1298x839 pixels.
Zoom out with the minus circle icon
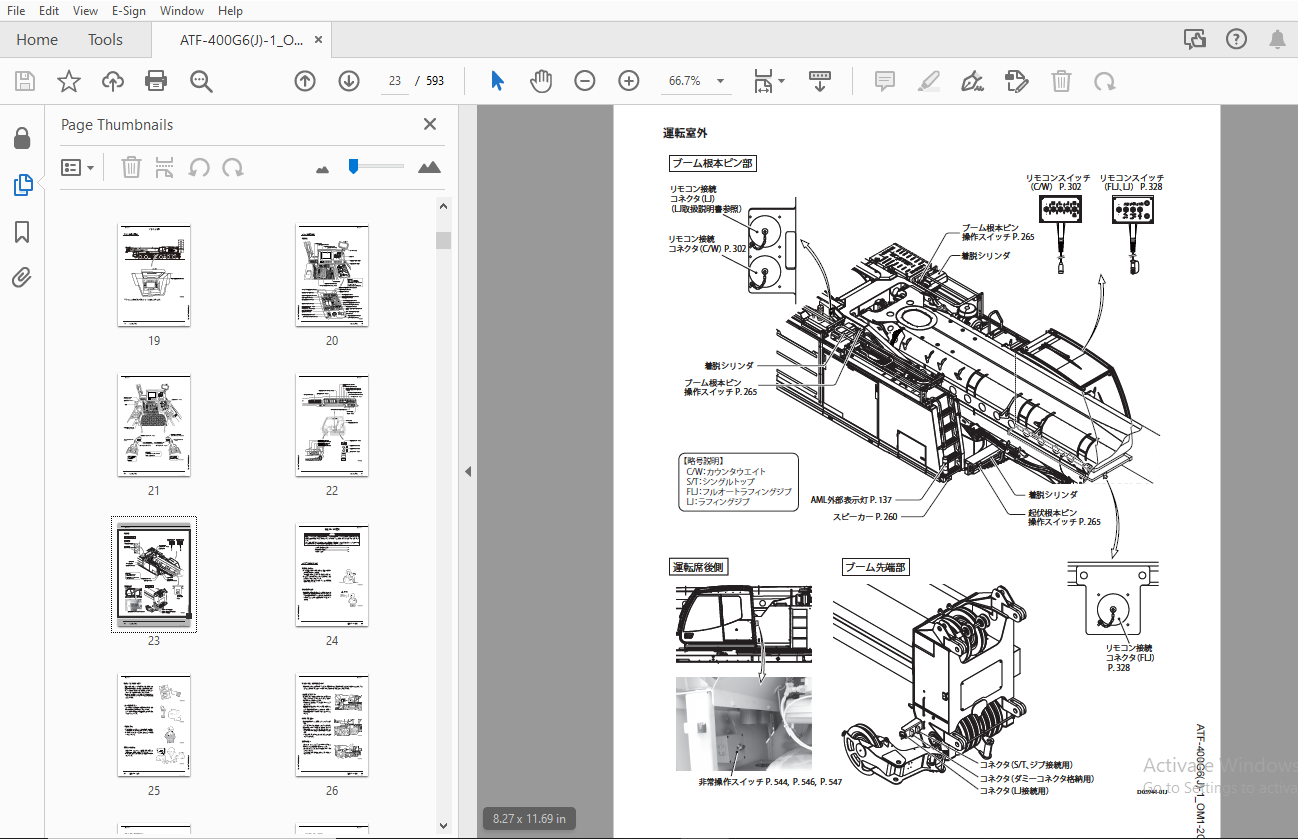(585, 81)
